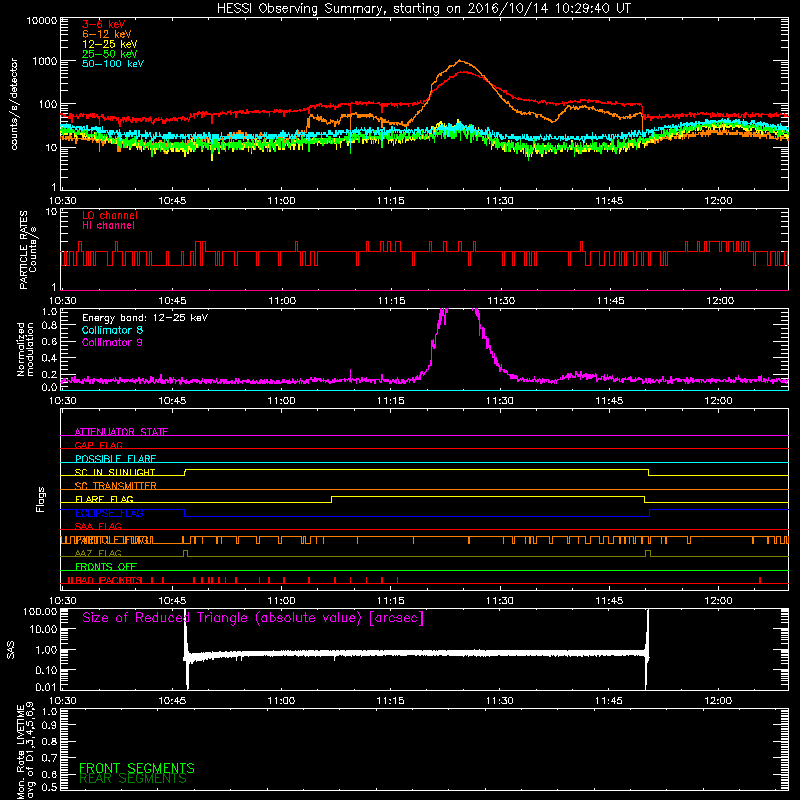The height and width of the screenshot is (800, 800).
Task: Click the 'PARTICLE RATES Counts/s' axis label
Action: (x=28, y=249)
